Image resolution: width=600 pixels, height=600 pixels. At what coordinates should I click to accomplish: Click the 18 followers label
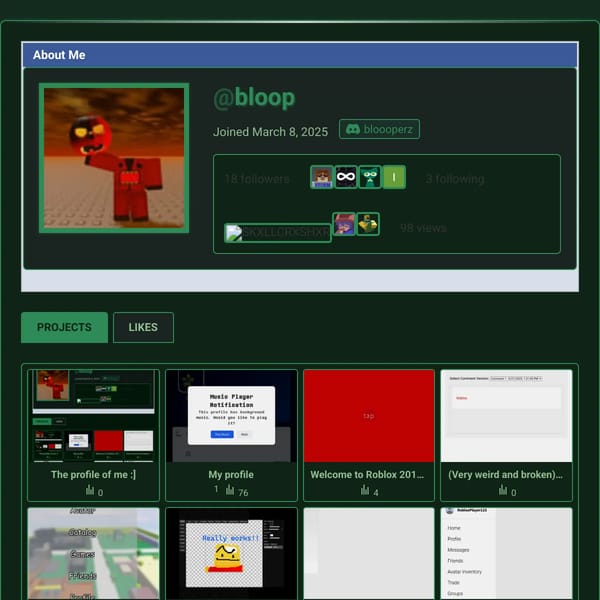tap(257, 179)
